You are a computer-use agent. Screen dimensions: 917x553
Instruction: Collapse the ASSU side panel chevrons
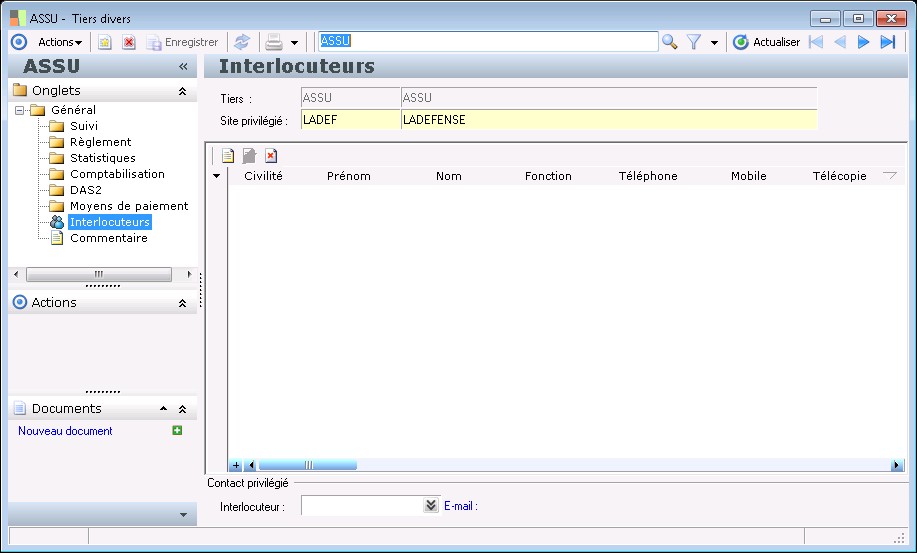point(183,67)
